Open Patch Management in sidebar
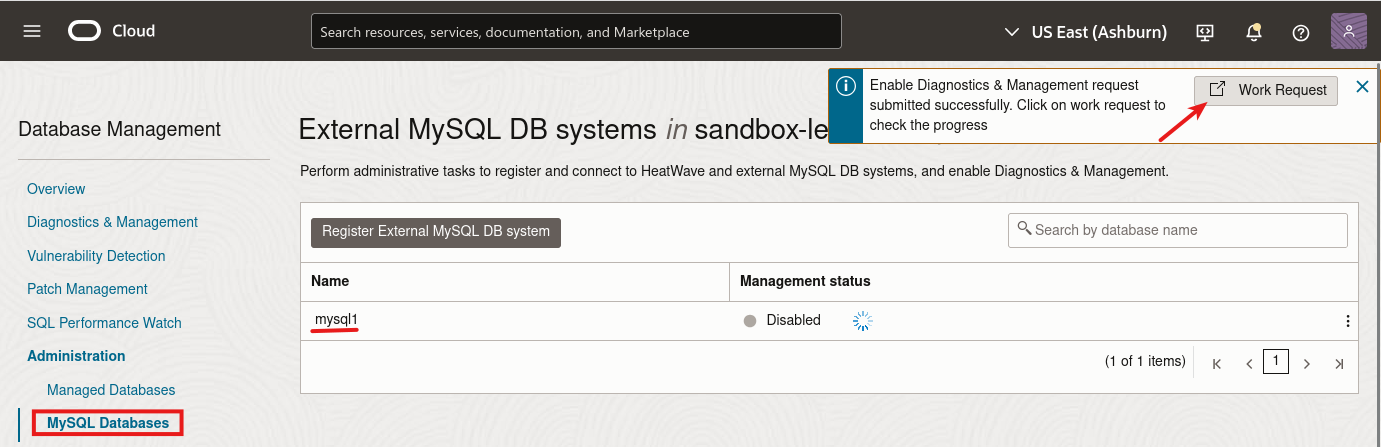1381x447 pixels. tap(87, 289)
